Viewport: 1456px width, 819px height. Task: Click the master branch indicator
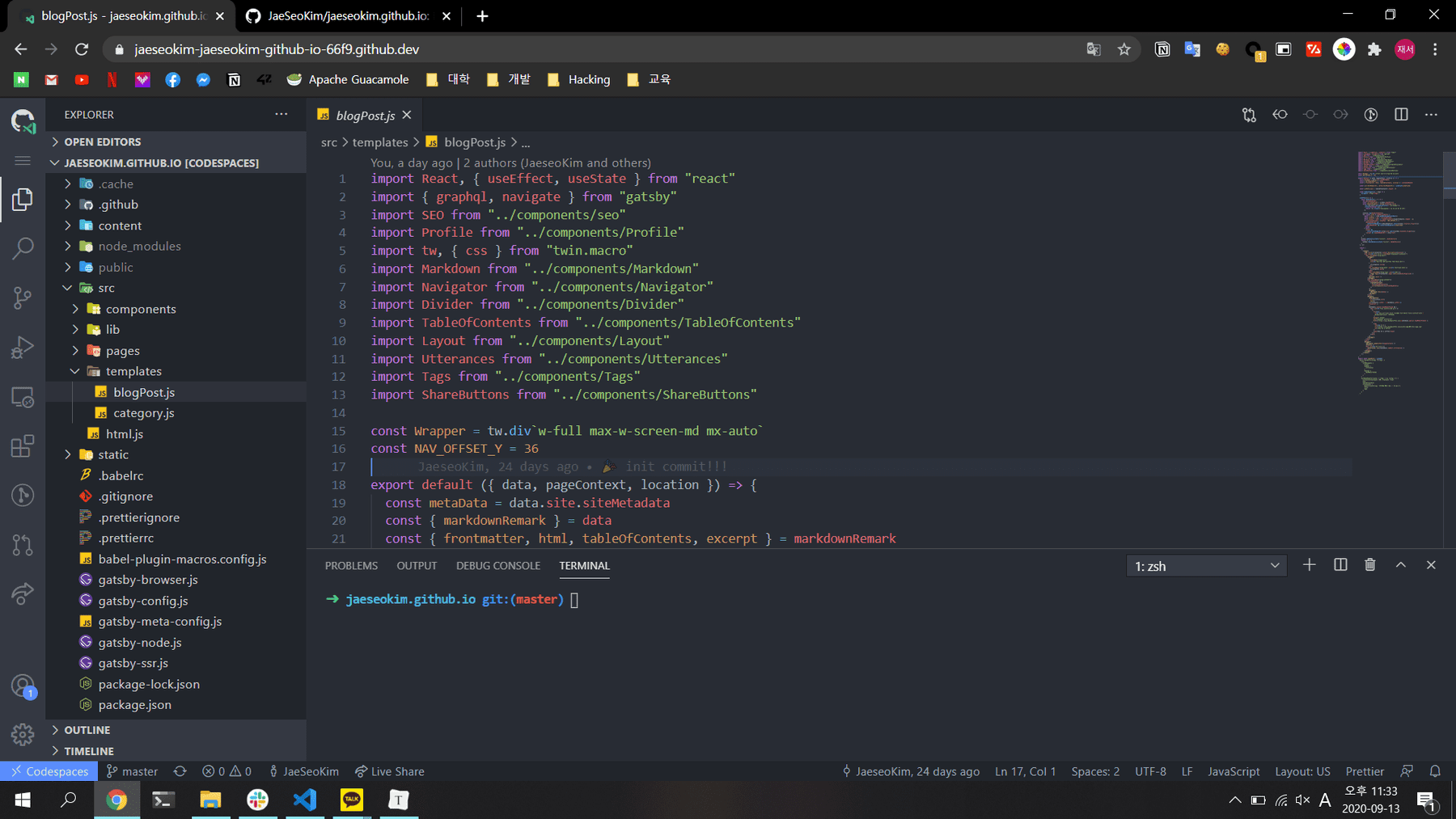click(x=132, y=770)
